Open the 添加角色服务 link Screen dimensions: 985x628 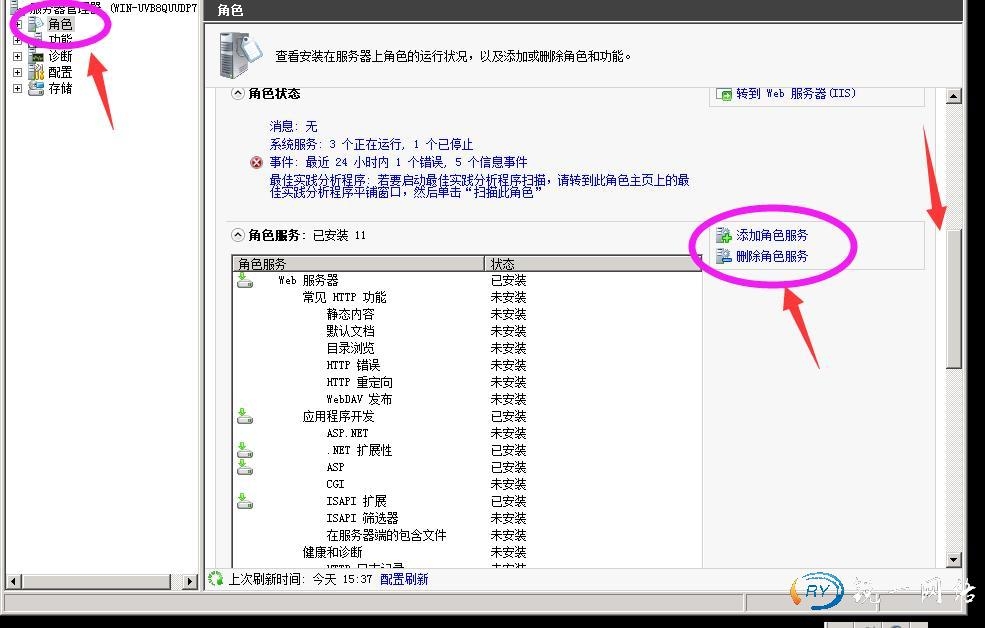coord(771,235)
